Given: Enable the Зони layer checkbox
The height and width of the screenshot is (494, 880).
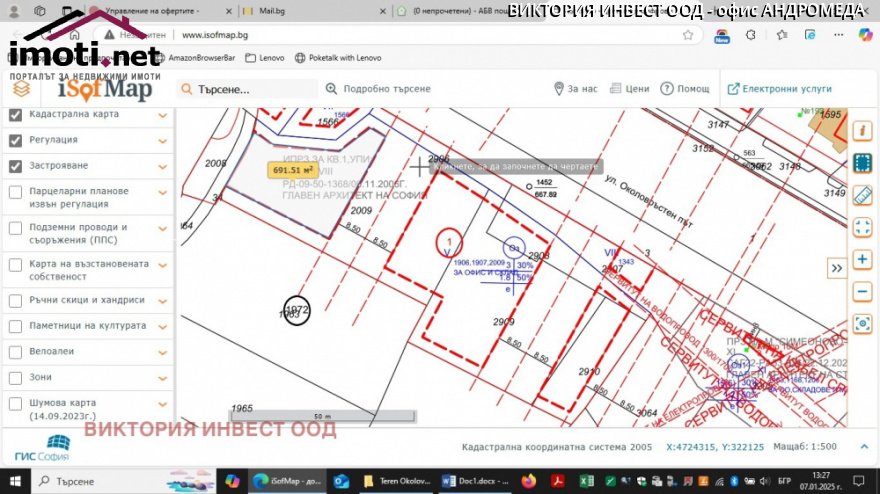Looking at the screenshot, I should [16, 378].
